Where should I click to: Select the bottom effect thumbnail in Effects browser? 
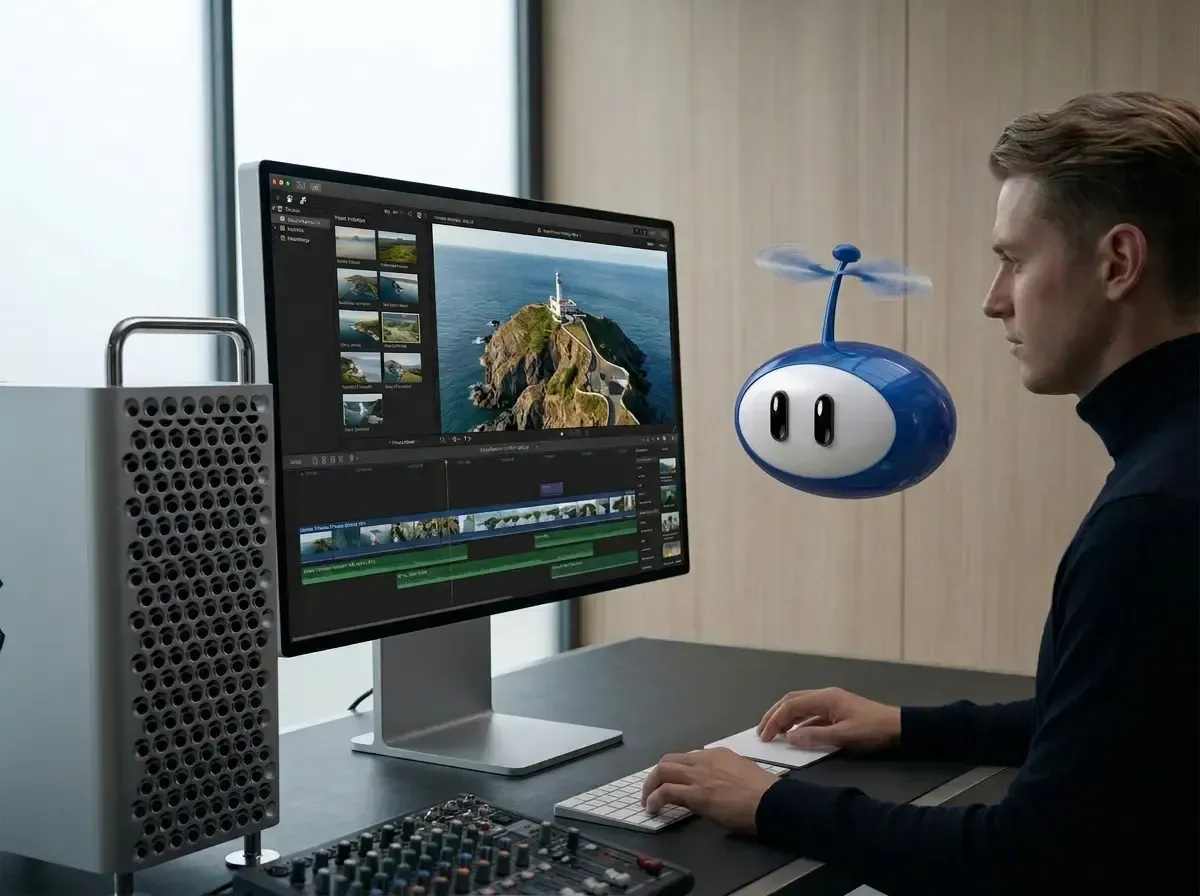672,549
